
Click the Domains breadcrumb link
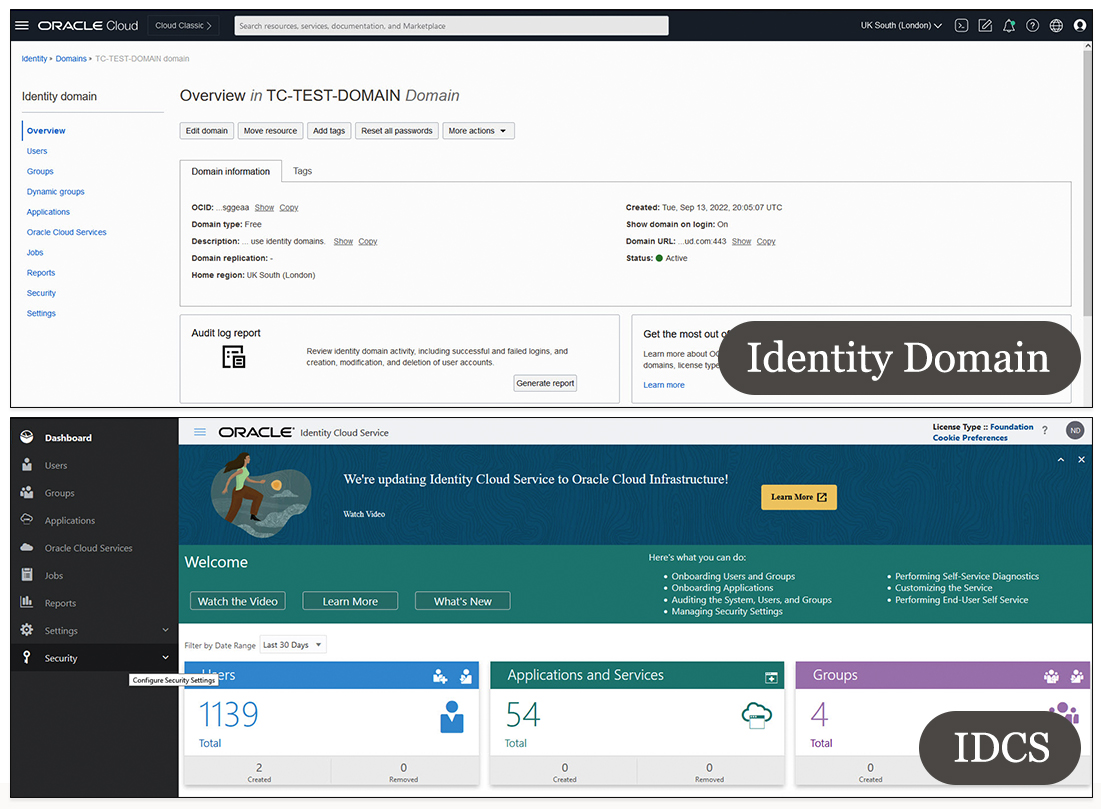click(x=71, y=58)
